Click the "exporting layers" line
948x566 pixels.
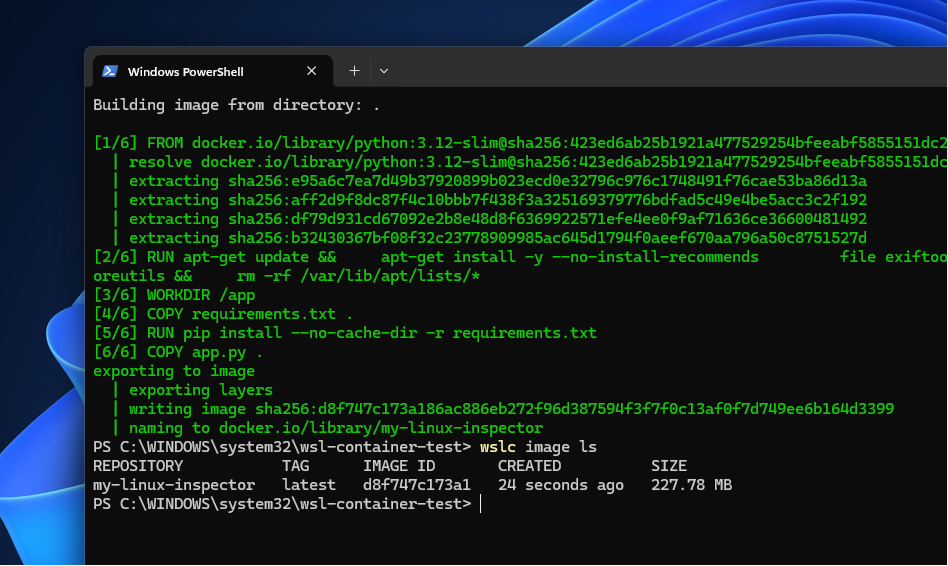(x=201, y=390)
